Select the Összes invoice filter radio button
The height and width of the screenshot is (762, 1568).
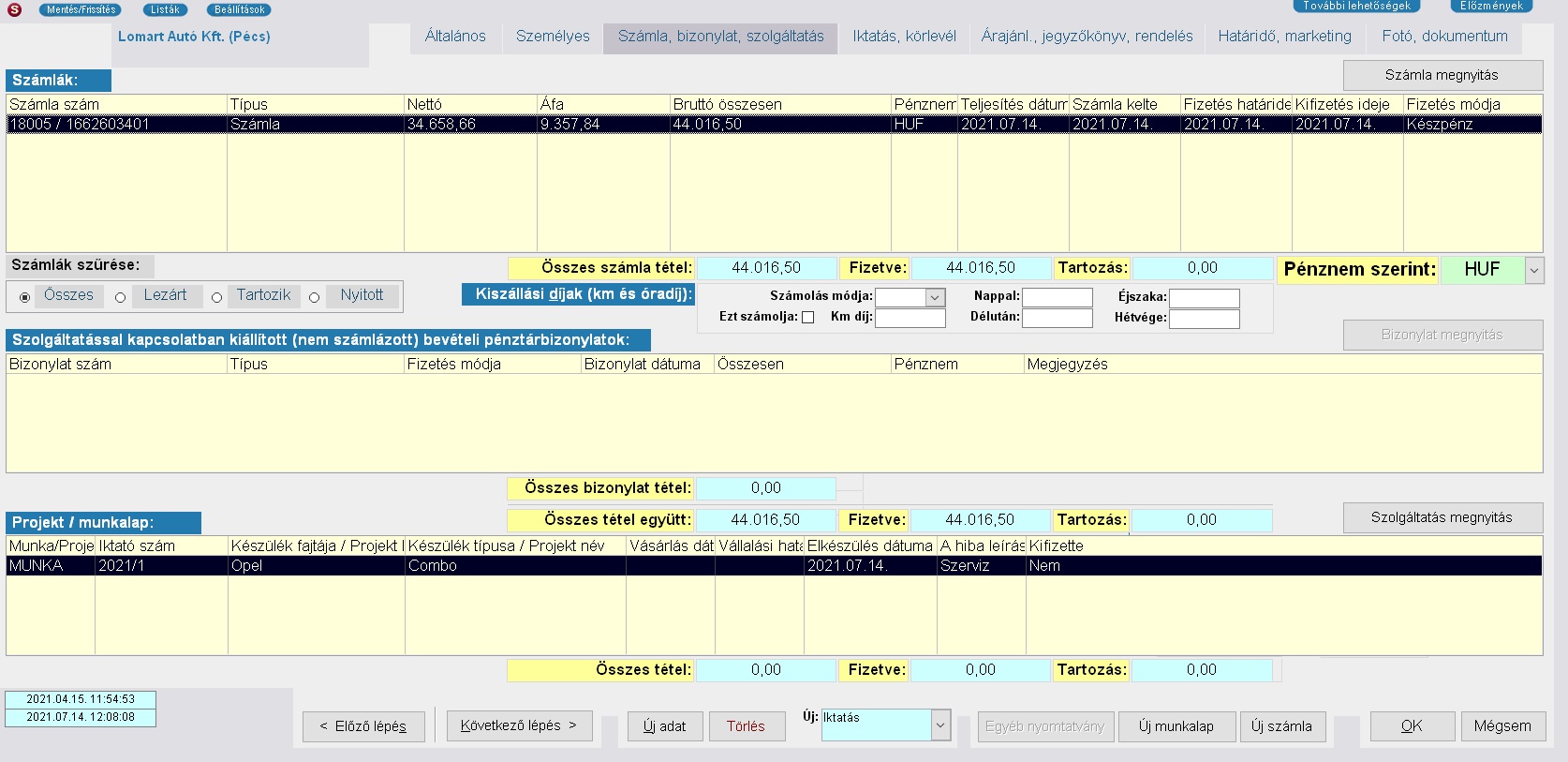tap(25, 297)
